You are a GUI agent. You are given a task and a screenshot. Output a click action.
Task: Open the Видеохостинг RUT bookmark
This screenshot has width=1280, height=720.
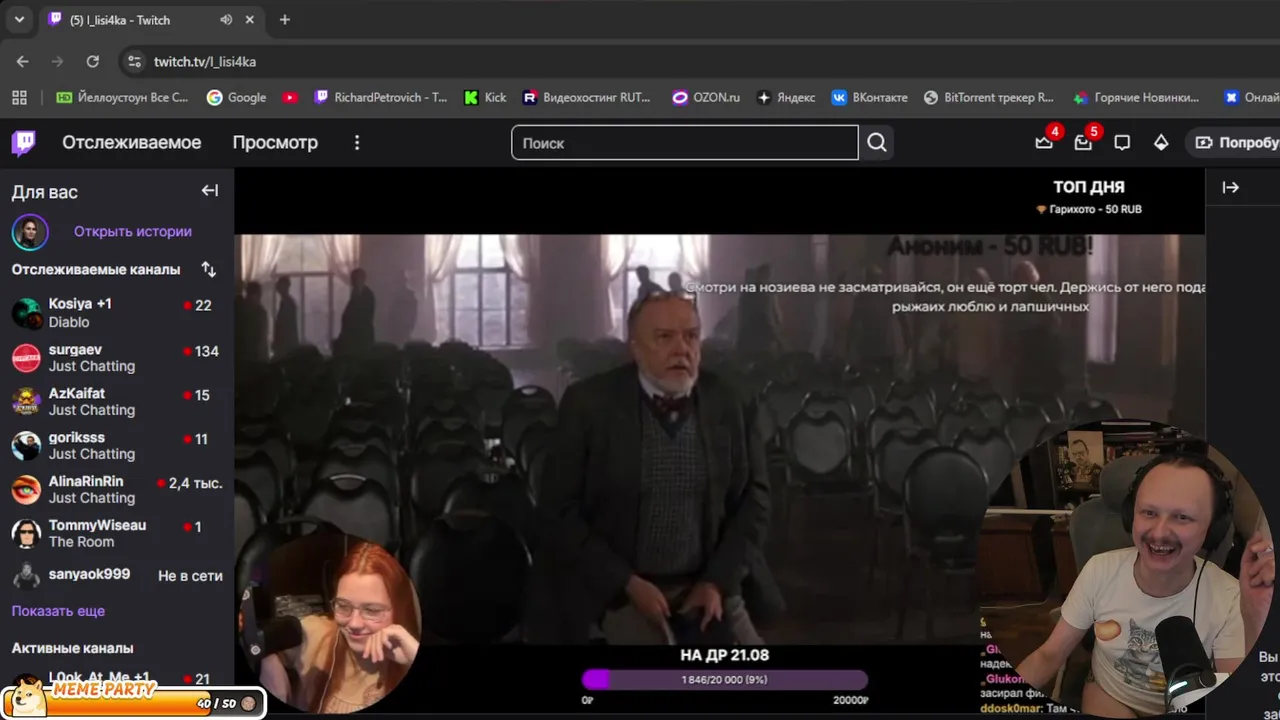tap(587, 97)
